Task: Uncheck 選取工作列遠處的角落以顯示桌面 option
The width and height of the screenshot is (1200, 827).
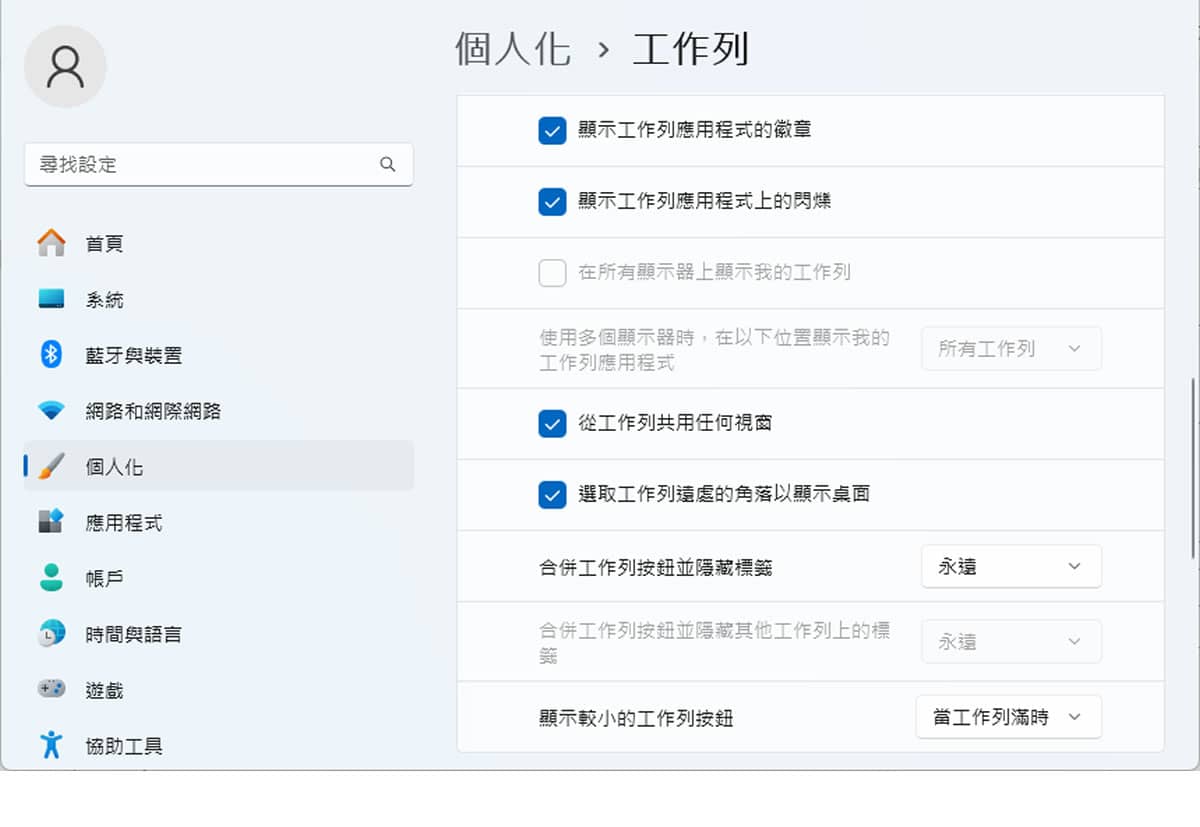Action: pos(552,495)
